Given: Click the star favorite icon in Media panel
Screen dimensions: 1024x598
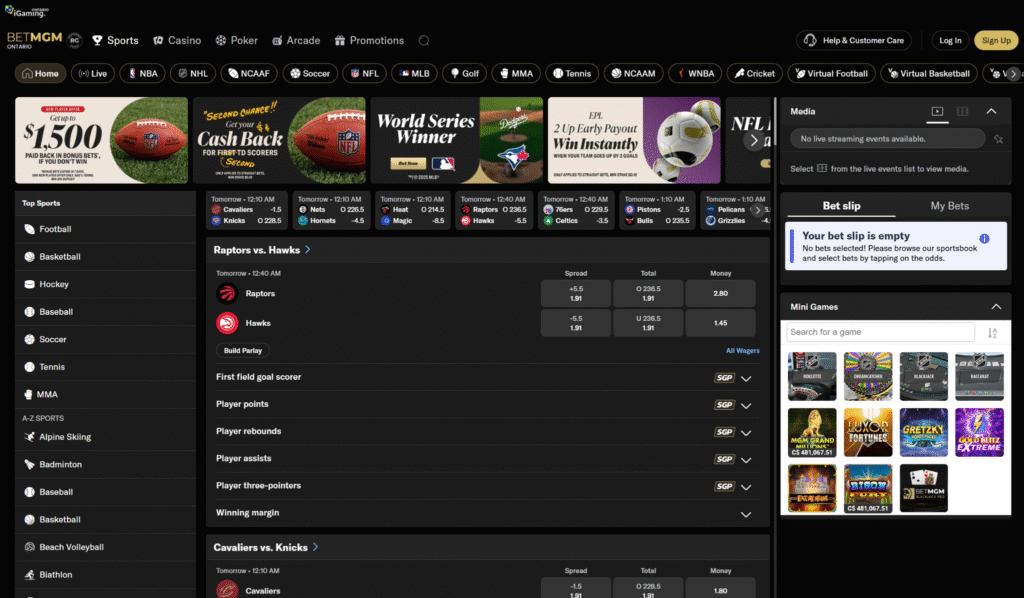Looking at the screenshot, I should point(998,139).
